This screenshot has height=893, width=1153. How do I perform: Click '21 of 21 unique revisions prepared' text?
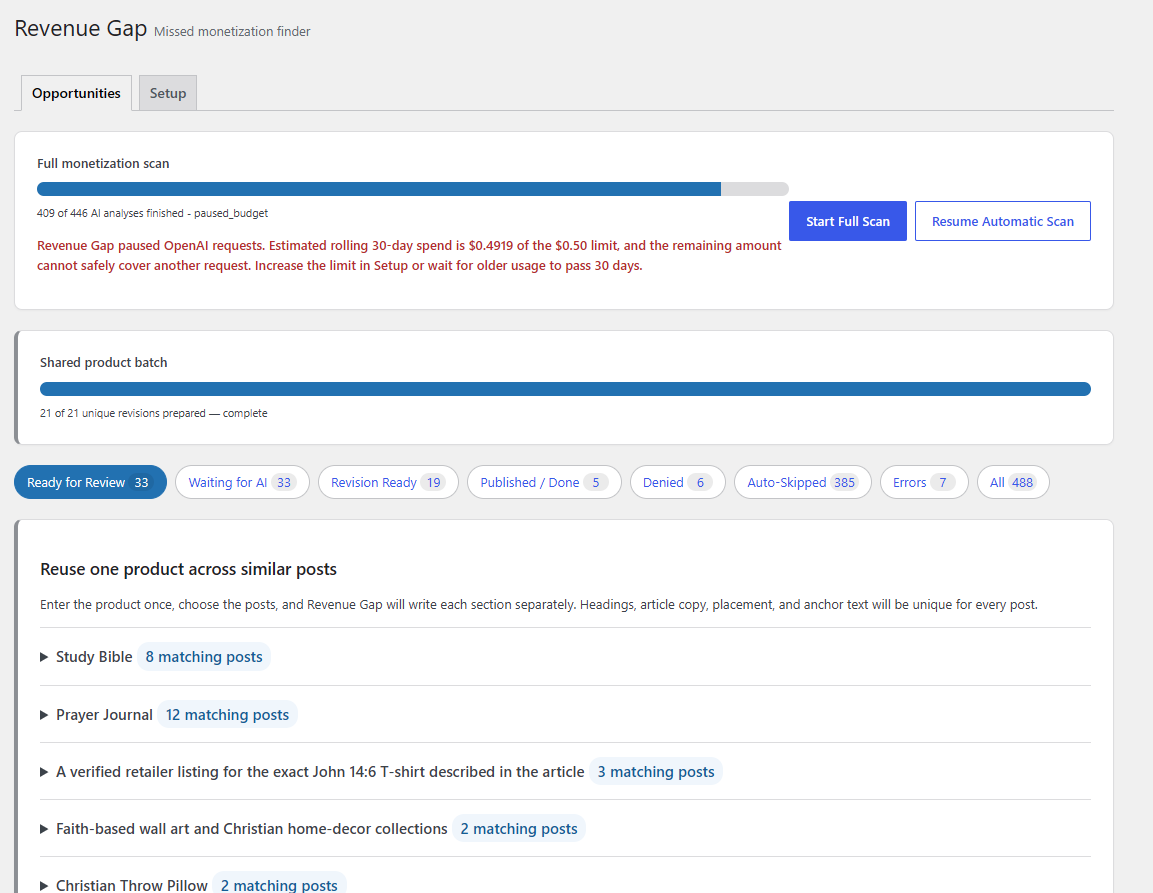tap(154, 413)
